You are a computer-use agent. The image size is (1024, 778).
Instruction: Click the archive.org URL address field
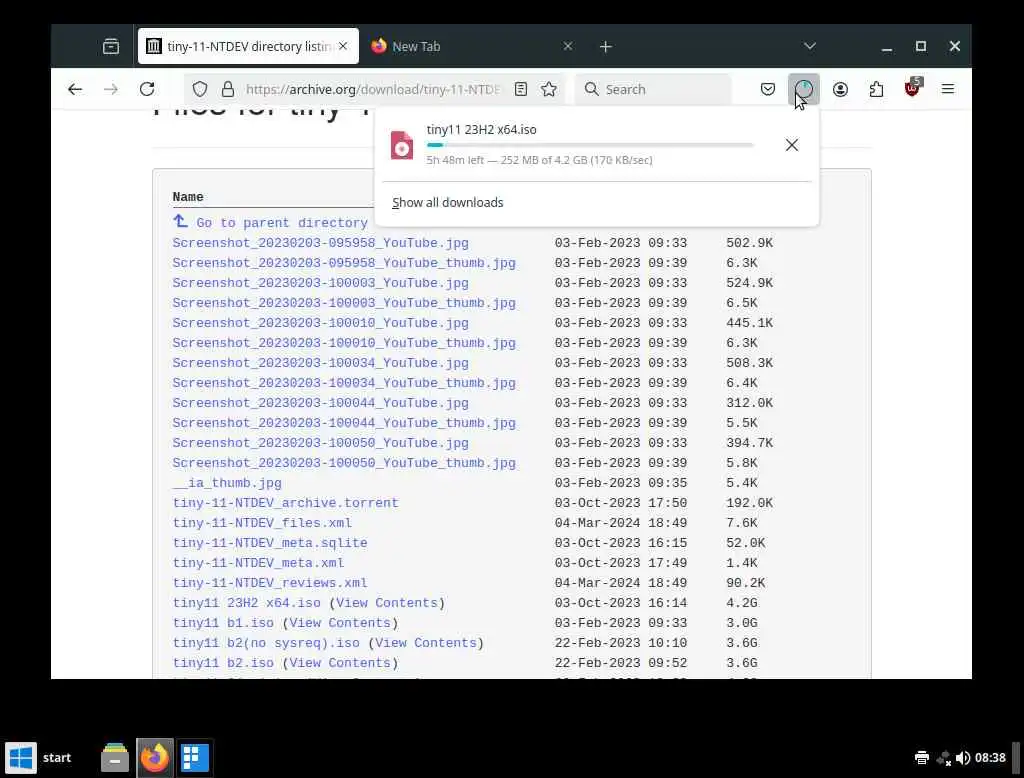(372, 89)
